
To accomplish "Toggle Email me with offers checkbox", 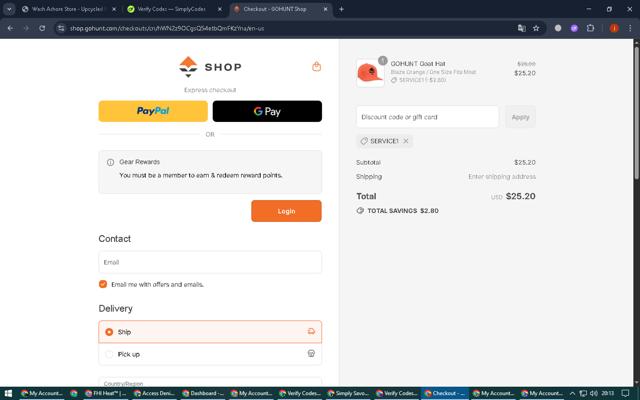I will click(x=103, y=284).
